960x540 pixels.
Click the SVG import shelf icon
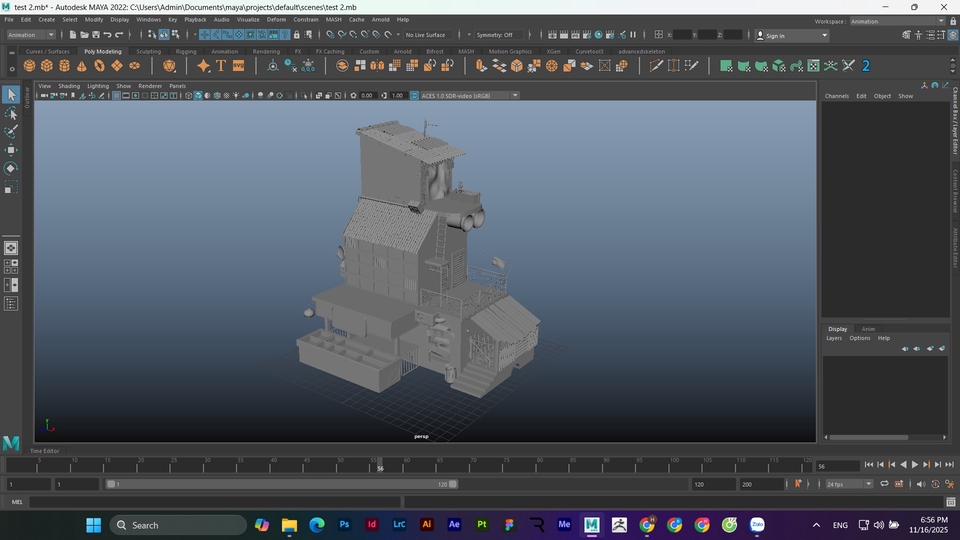pos(238,66)
